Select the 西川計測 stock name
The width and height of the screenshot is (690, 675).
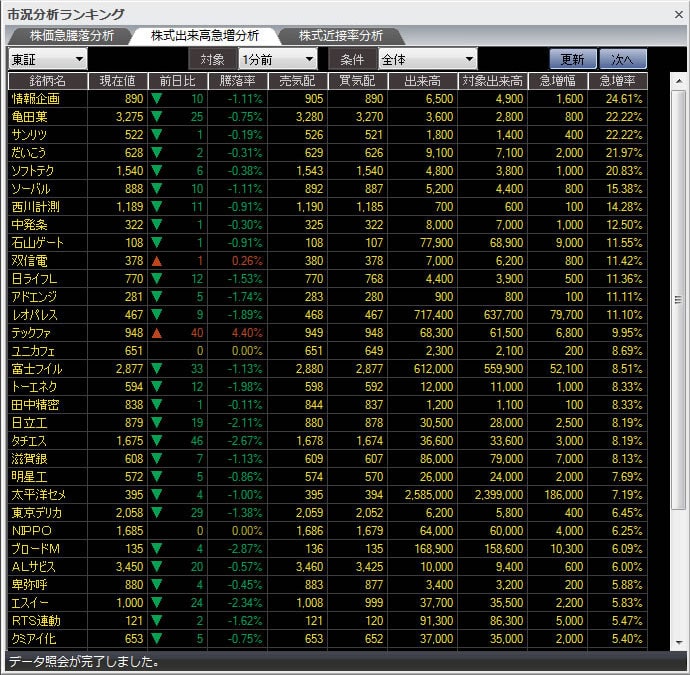coord(36,207)
